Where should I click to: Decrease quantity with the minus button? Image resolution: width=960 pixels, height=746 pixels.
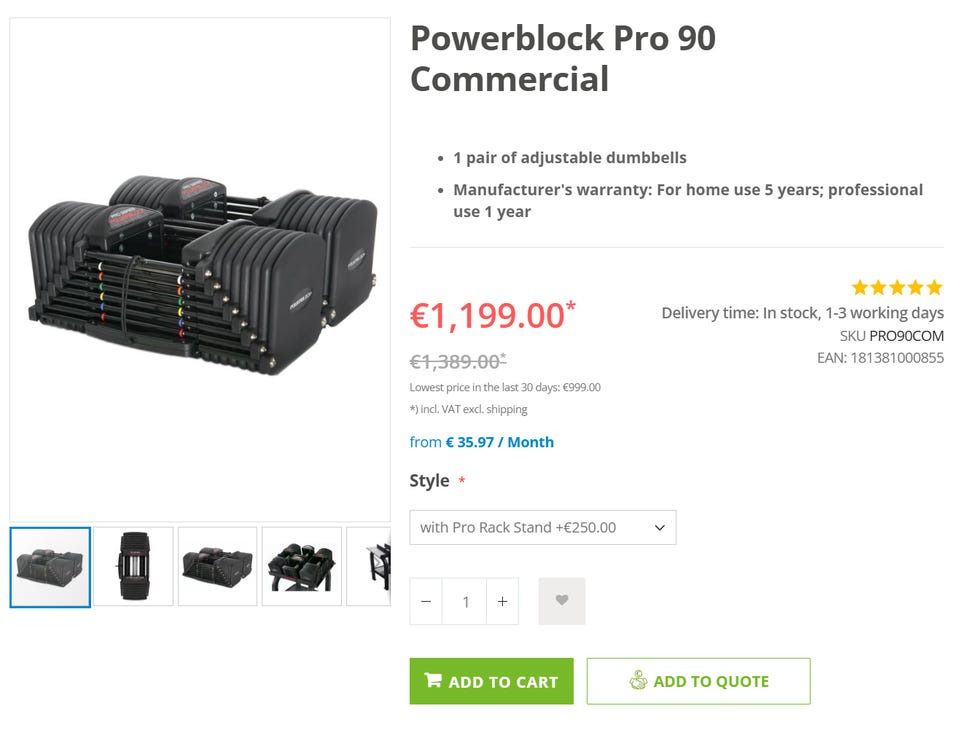point(426,601)
